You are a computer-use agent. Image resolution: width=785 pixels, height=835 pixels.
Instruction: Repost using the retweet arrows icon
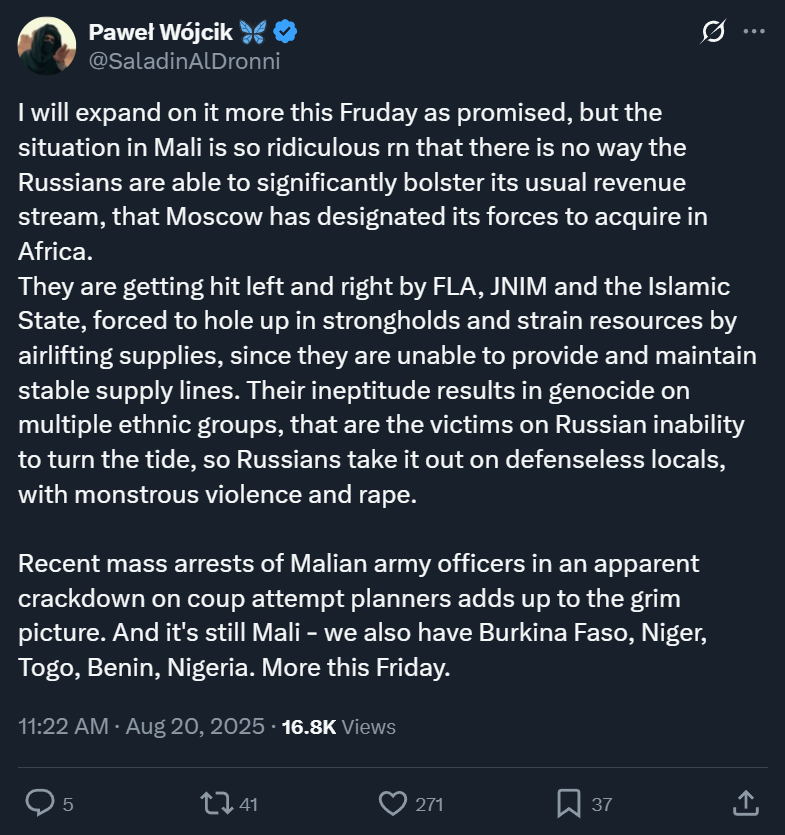click(x=214, y=803)
